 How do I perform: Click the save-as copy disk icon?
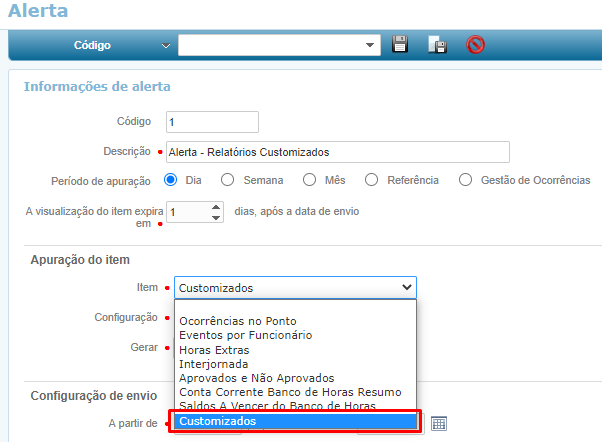tap(437, 45)
